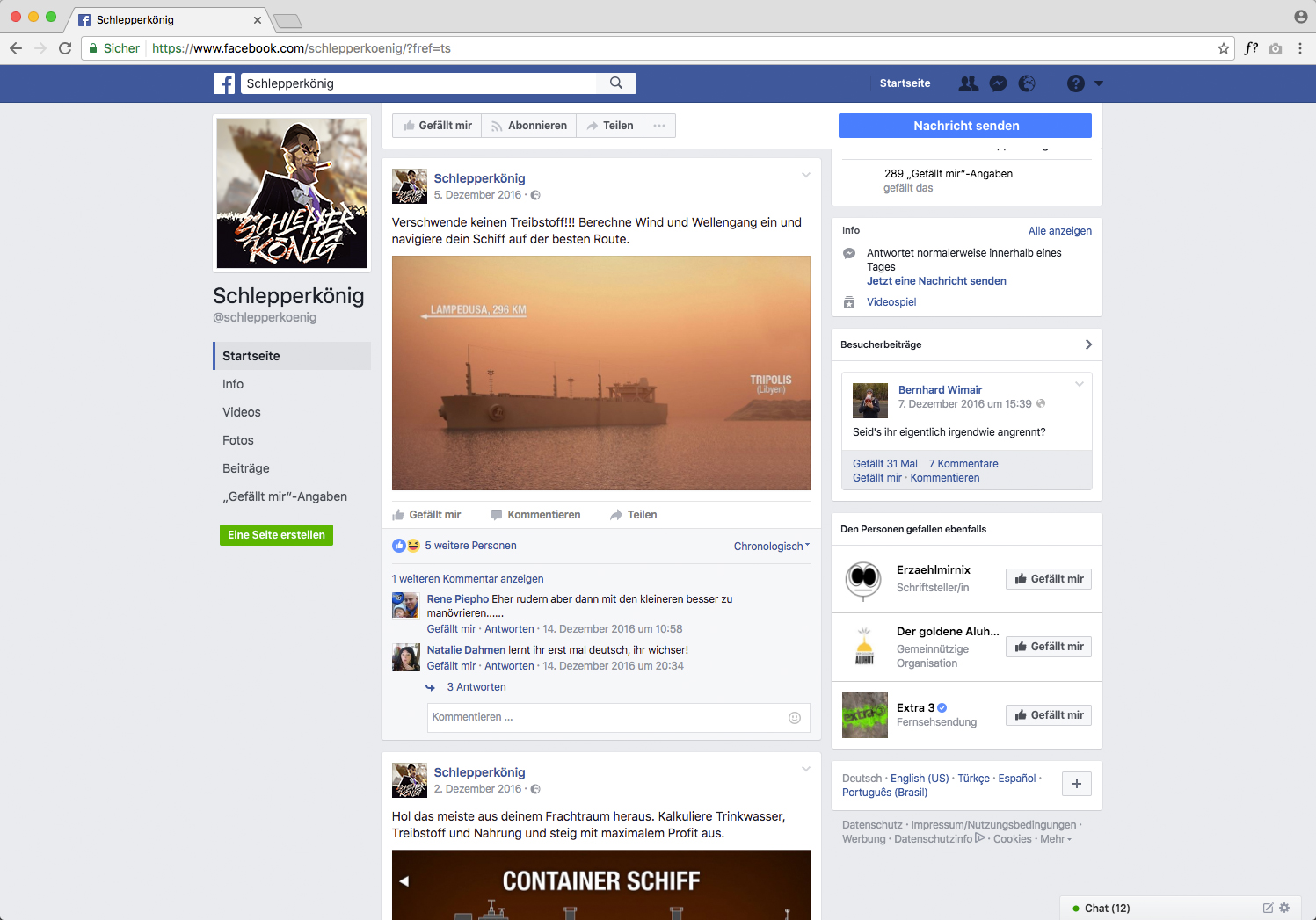Viewport: 1316px width, 920px height.
Task: Open 3 Antworten replies link
Action: click(x=476, y=687)
